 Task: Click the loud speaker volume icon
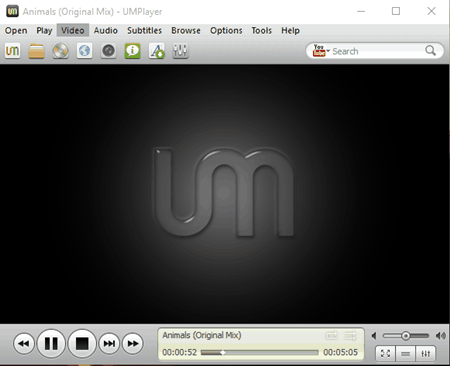[x=441, y=336]
